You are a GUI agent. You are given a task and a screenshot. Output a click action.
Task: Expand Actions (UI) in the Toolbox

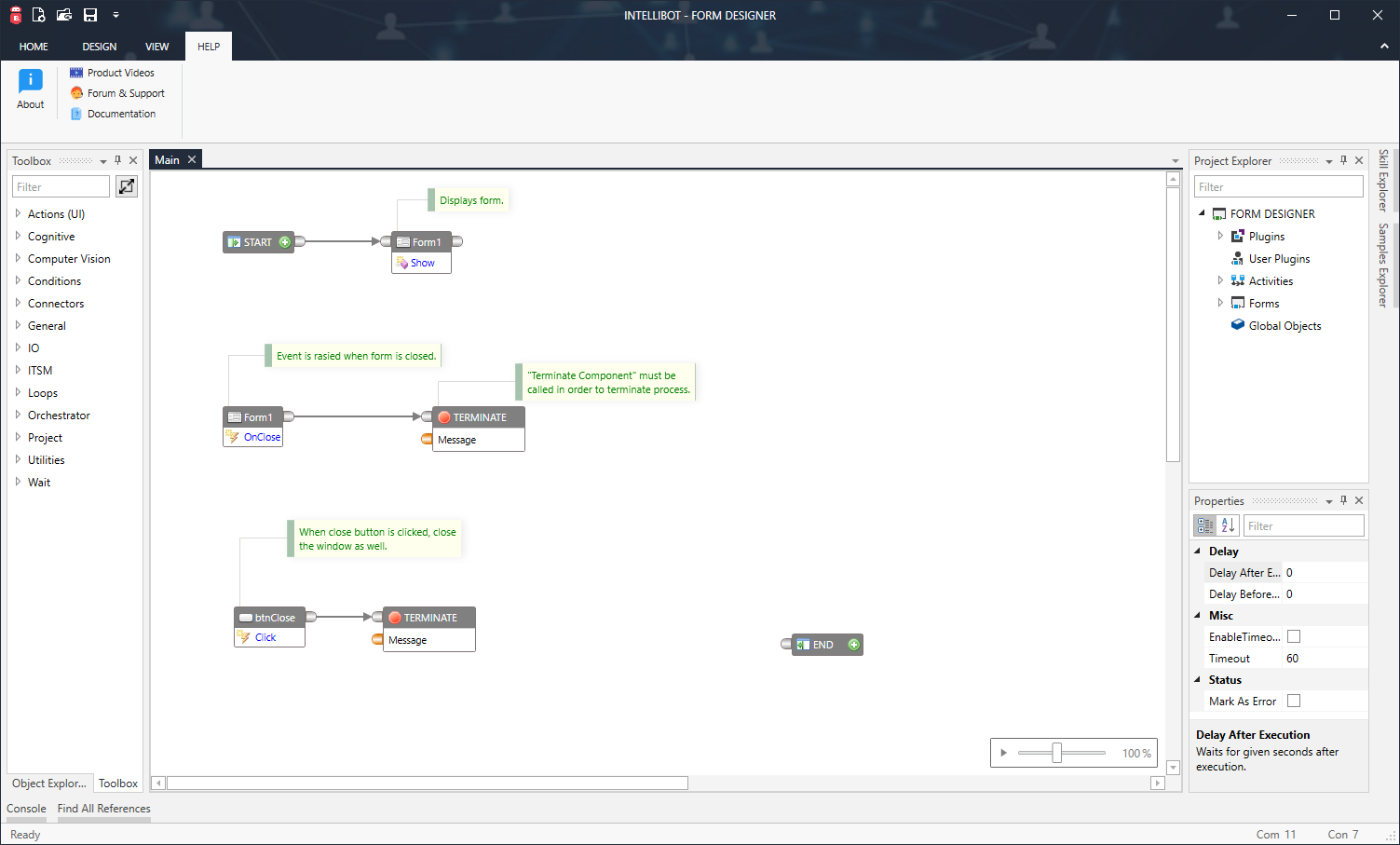[18, 213]
